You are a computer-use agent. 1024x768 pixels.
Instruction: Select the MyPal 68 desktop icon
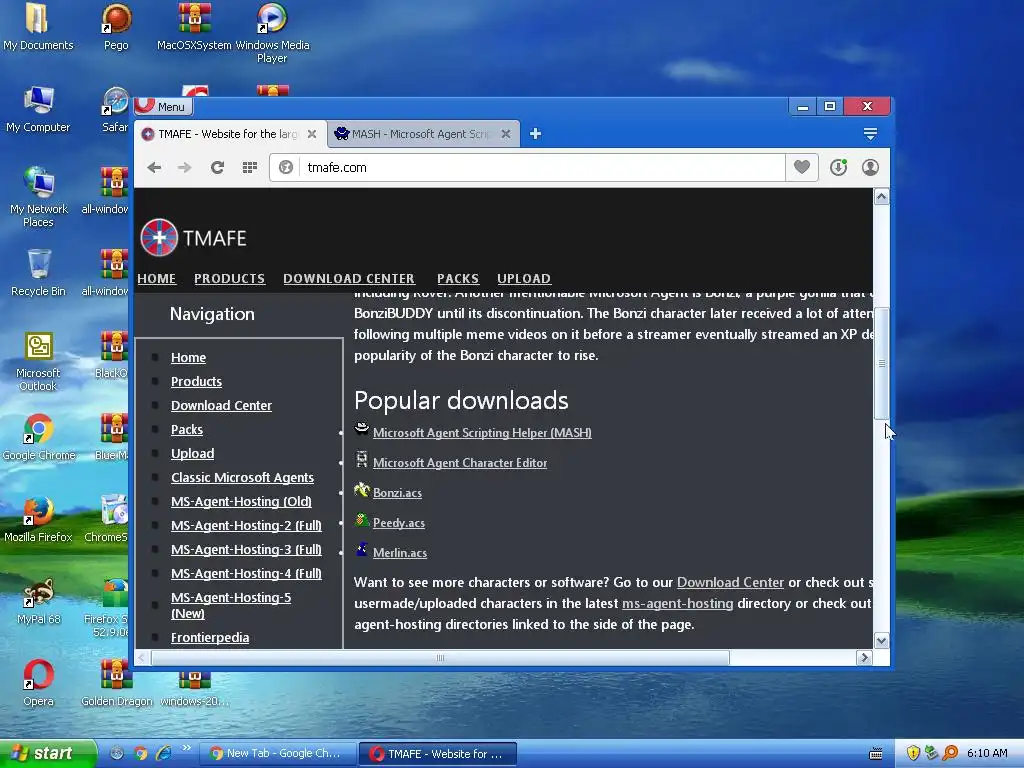(39, 601)
